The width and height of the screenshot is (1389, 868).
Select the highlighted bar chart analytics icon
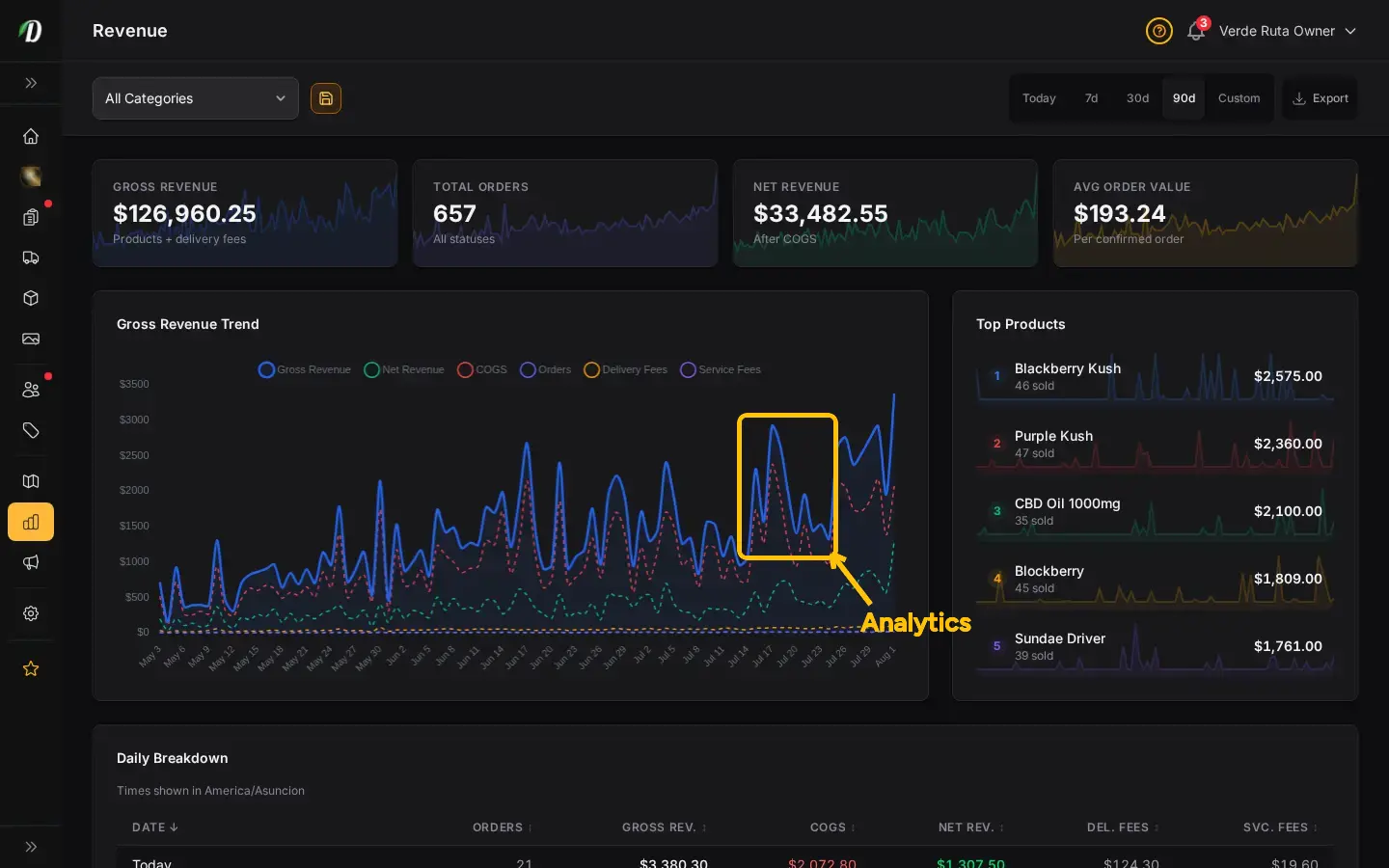click(x=31, y=522)
